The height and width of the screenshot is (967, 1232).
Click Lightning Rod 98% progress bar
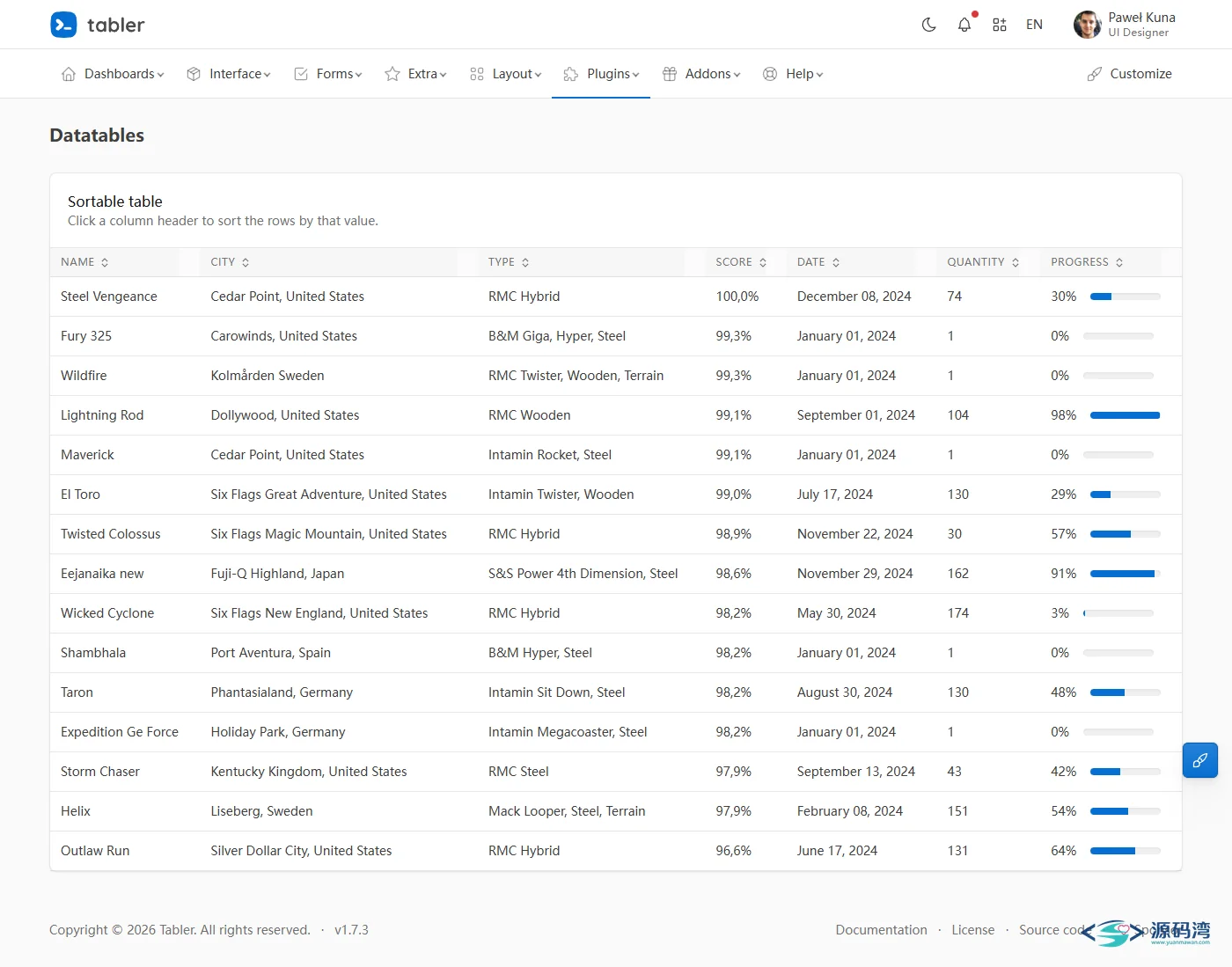point(1125,415)
